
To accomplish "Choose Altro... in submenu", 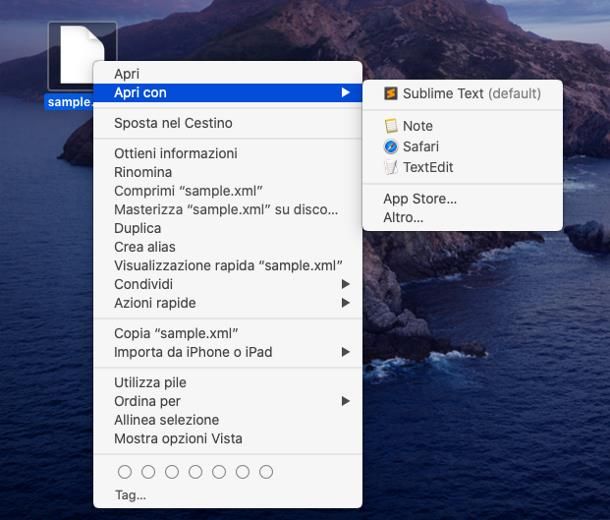I will [463, 217].
